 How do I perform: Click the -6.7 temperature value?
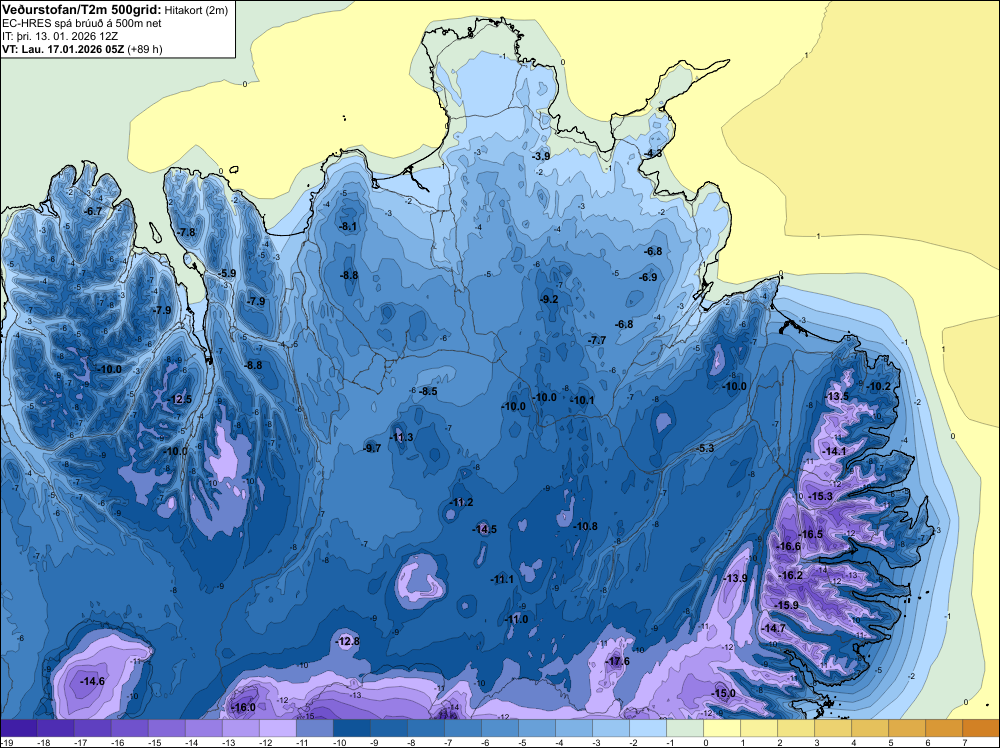[x=94, y=211]
